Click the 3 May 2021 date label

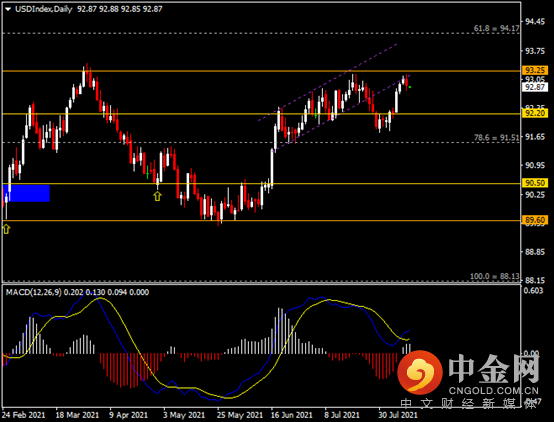click(x=184, y=415)
